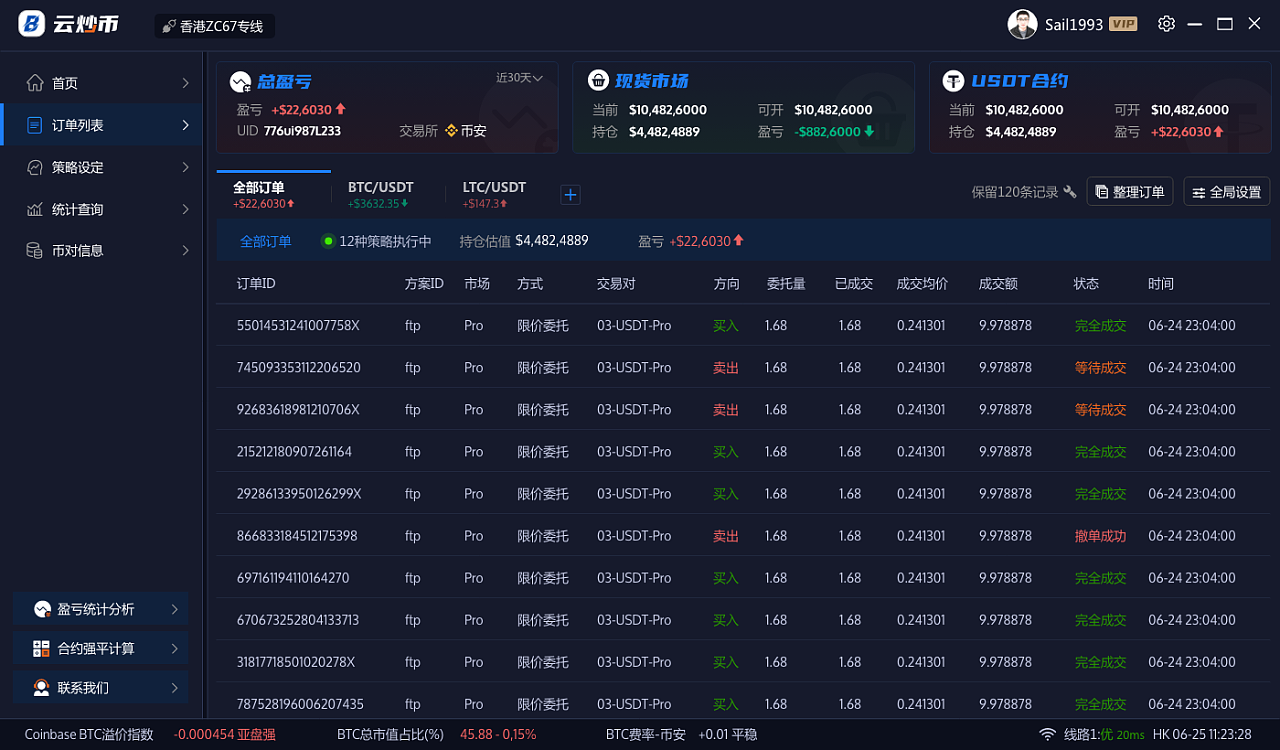Expand the 统计查询 menu chevron

click(x=186, y=209)
